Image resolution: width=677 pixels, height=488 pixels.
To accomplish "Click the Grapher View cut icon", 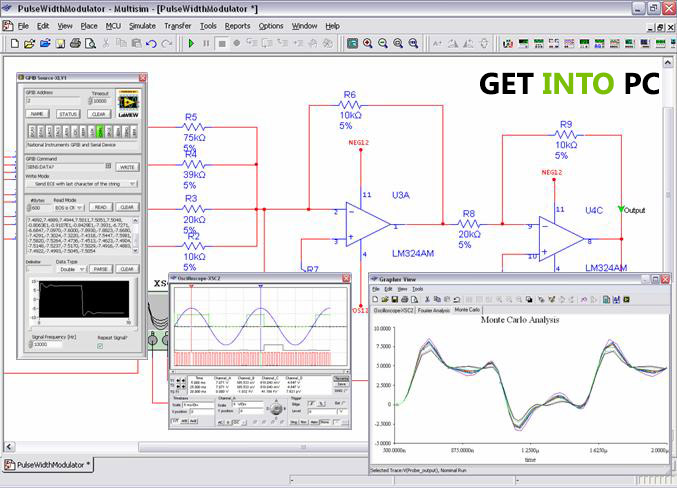I will click(427, 299).
